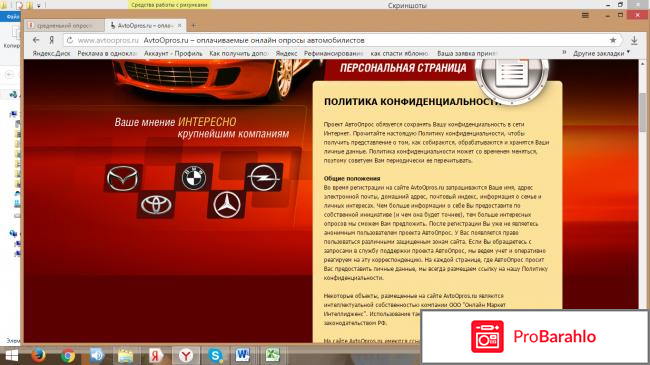Image resolution: width=650 pixels, height=365 pixels.
Task: Close the AvtoOpros.ru tab
Action: [x=179, y=25]
